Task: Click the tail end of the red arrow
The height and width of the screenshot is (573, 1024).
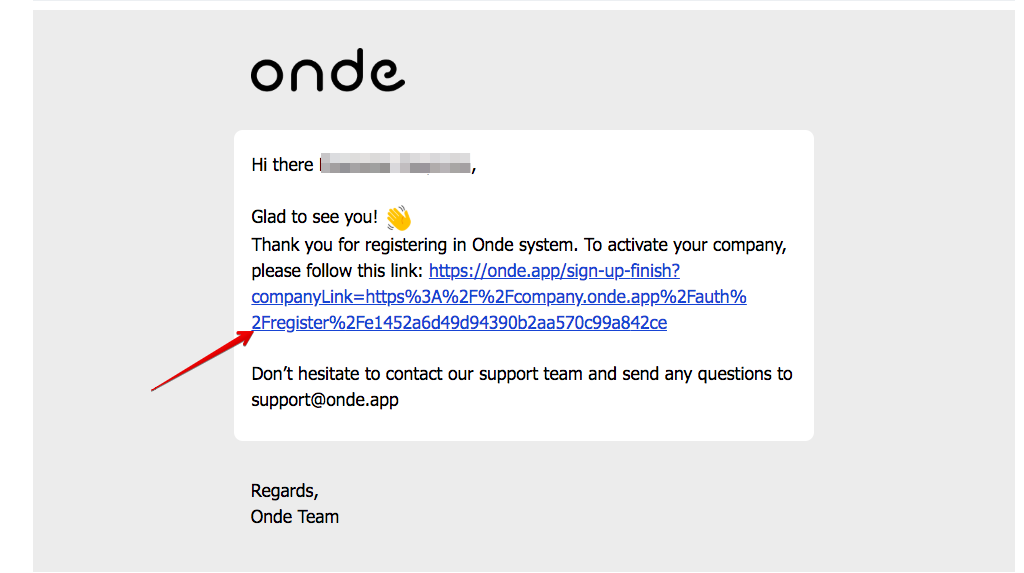Action: point(154,389)
